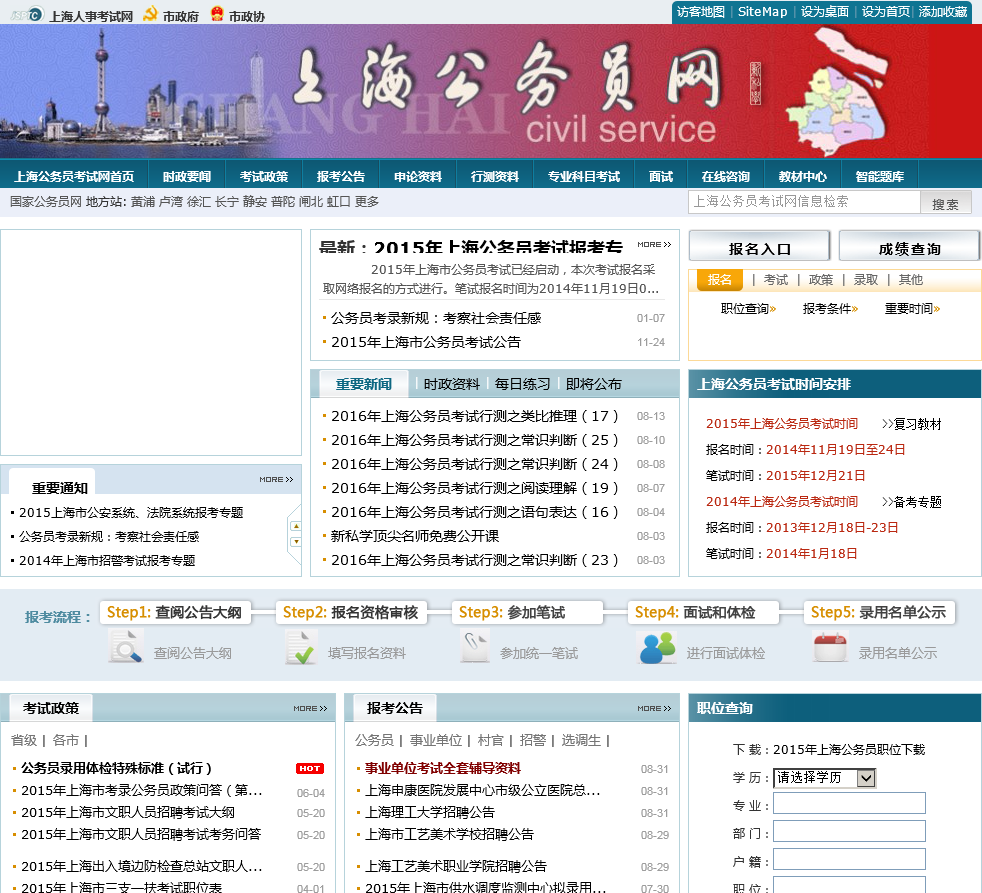
Task: Click the 专业 input field
Action: pyautogui.click(x=849, y=803)
